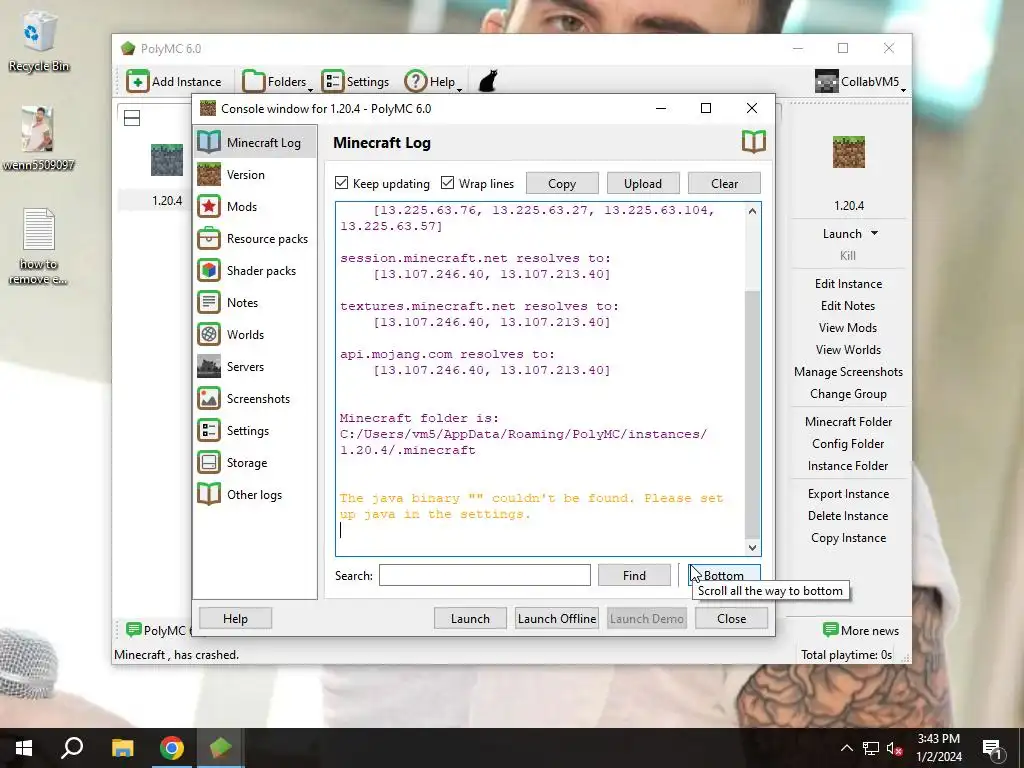Open the Config Folder

[848, 443]
